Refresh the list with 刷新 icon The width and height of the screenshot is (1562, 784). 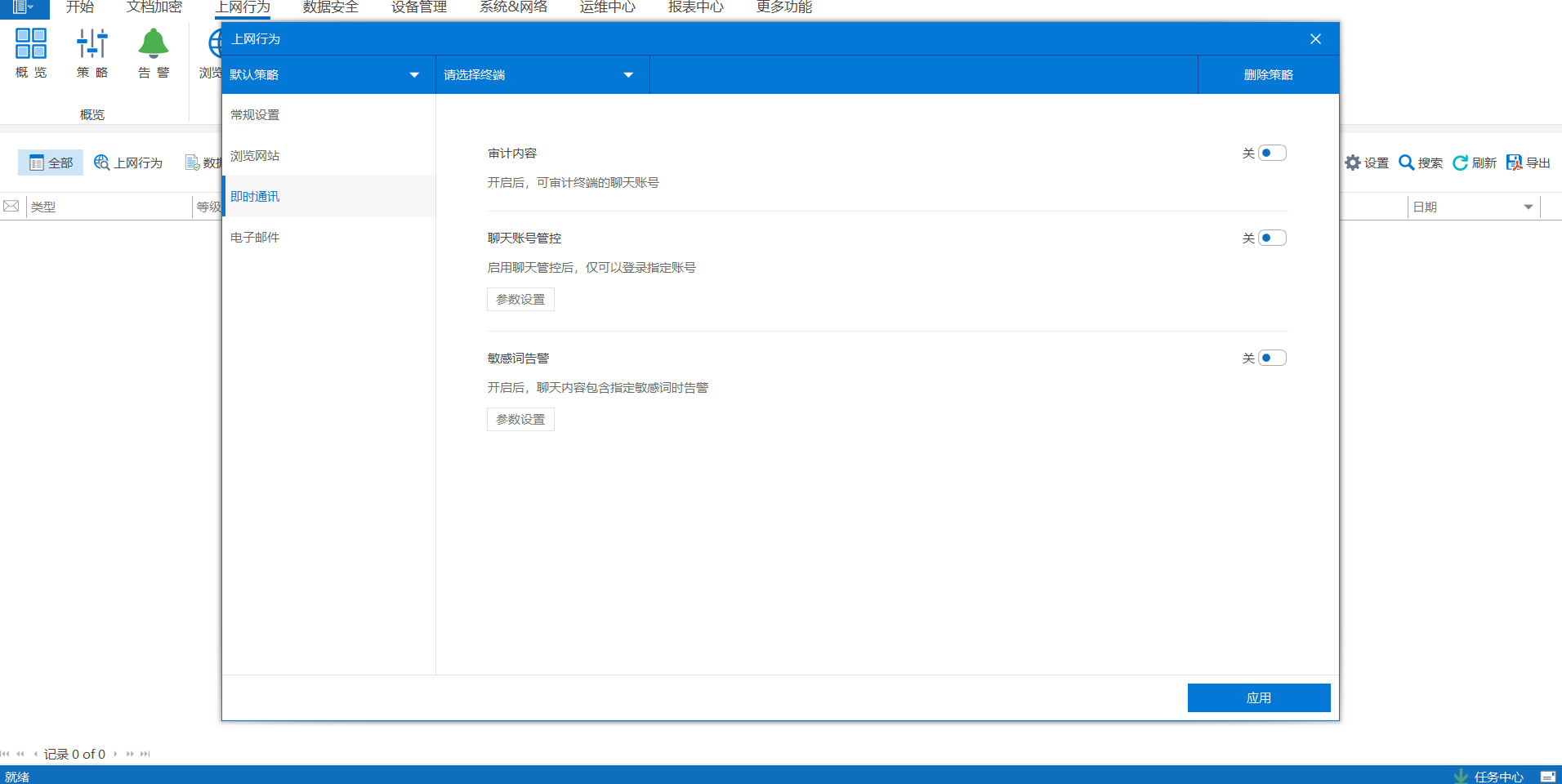coord(1461,163)
